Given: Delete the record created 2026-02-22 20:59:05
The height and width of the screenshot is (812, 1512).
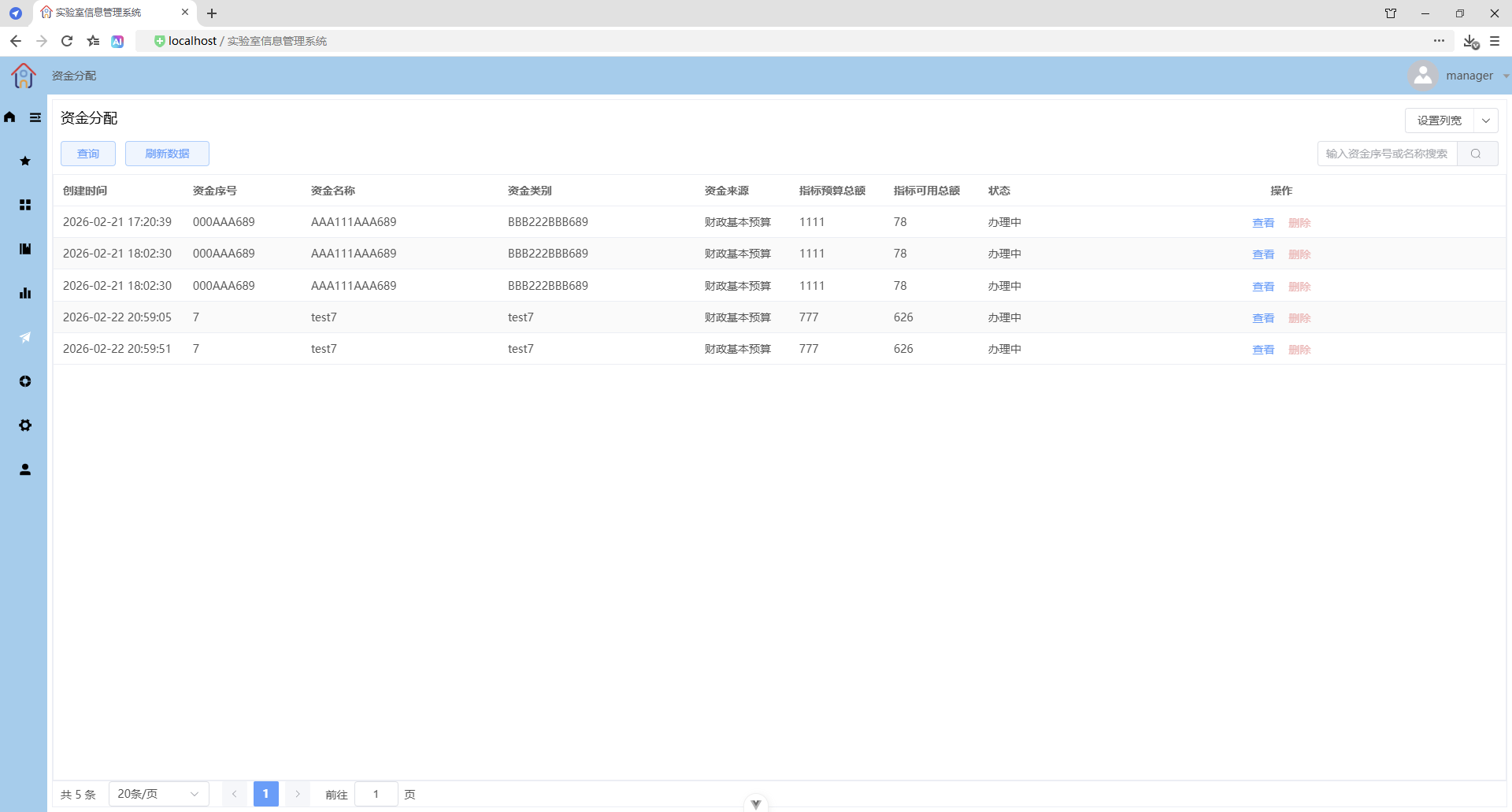Looking at the screenshot, I should (x=1299, y=318).
